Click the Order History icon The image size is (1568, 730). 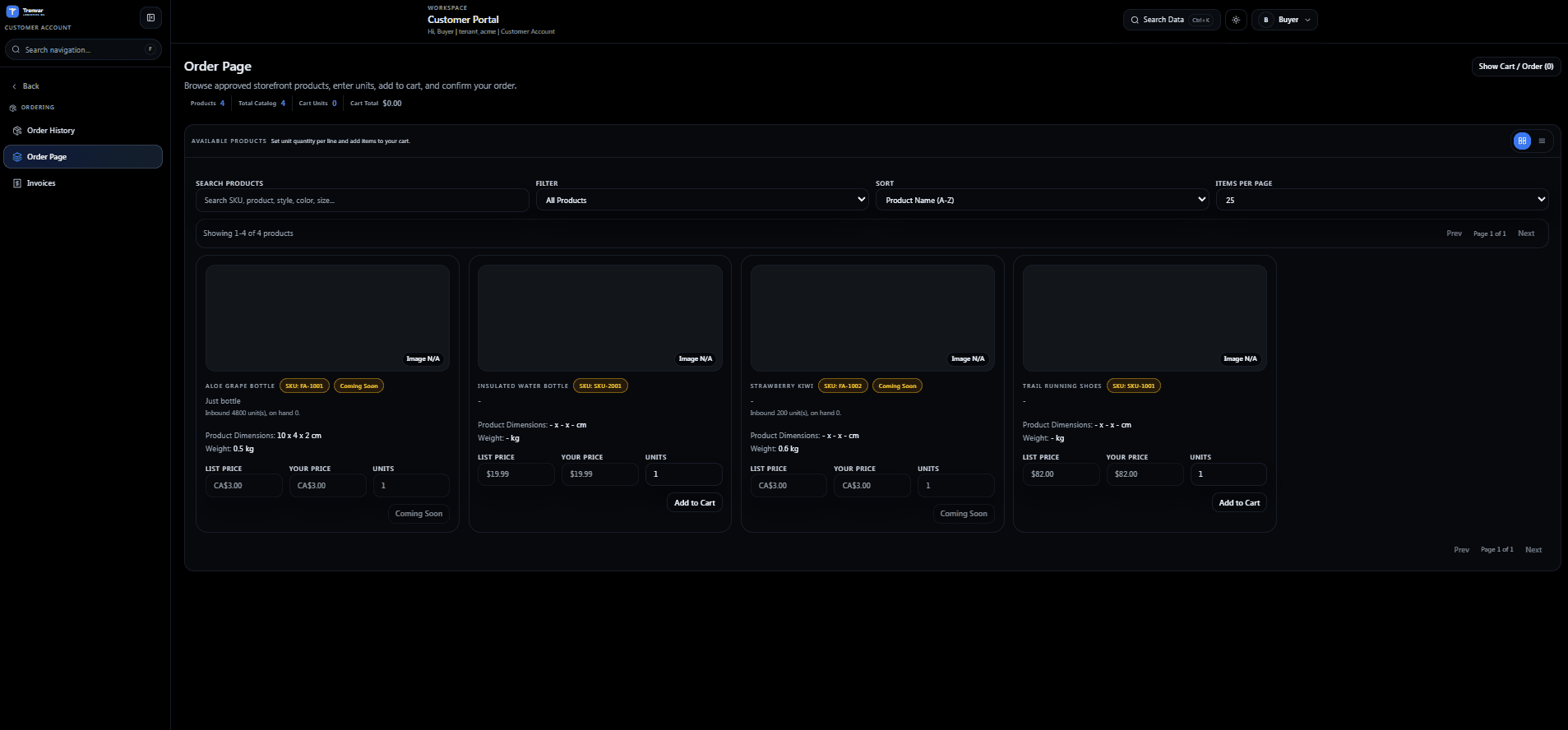click(17, 131)
